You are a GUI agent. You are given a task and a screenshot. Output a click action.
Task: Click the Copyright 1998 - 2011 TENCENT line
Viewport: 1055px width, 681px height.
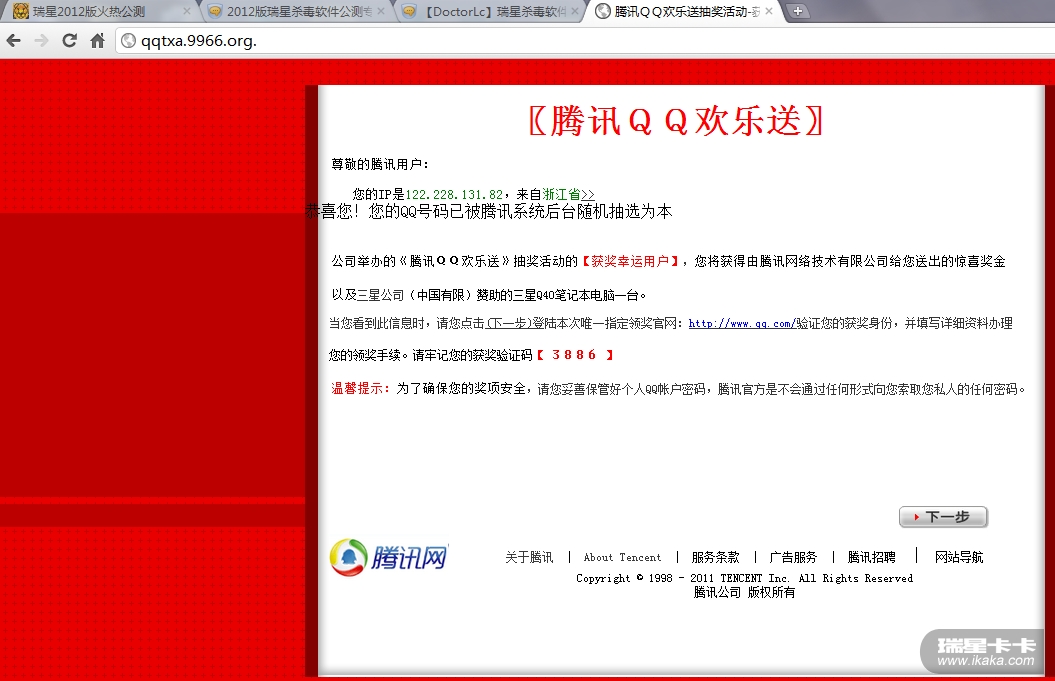pyautogui.click(x=744, y=578)
